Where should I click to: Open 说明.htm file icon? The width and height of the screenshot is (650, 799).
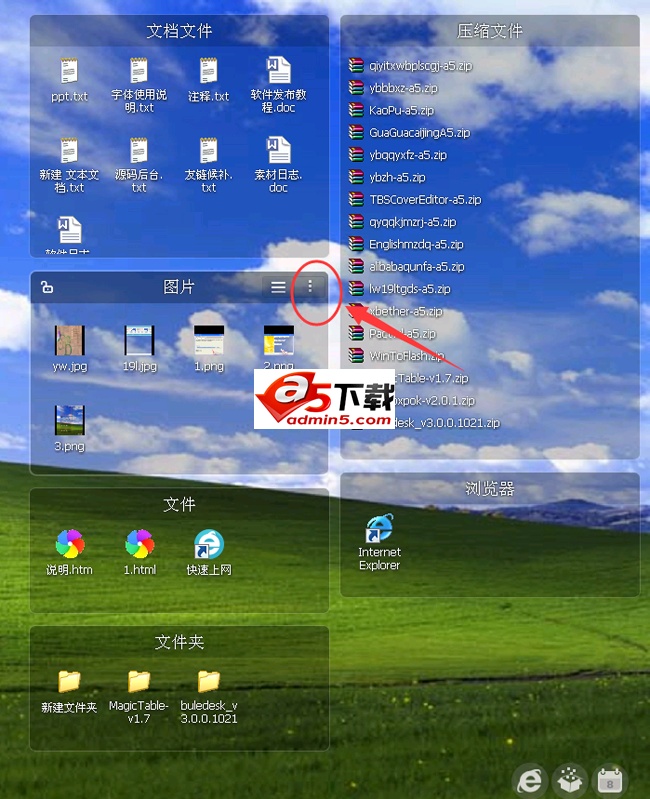point(70,544)
